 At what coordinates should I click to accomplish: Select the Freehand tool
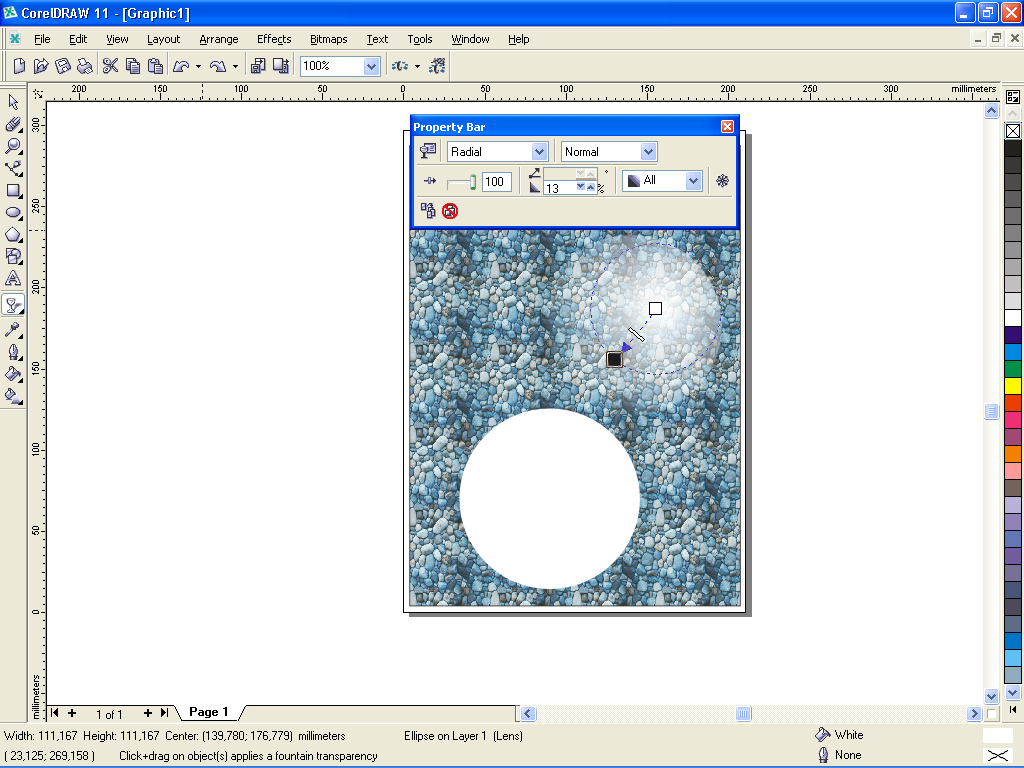13,168
